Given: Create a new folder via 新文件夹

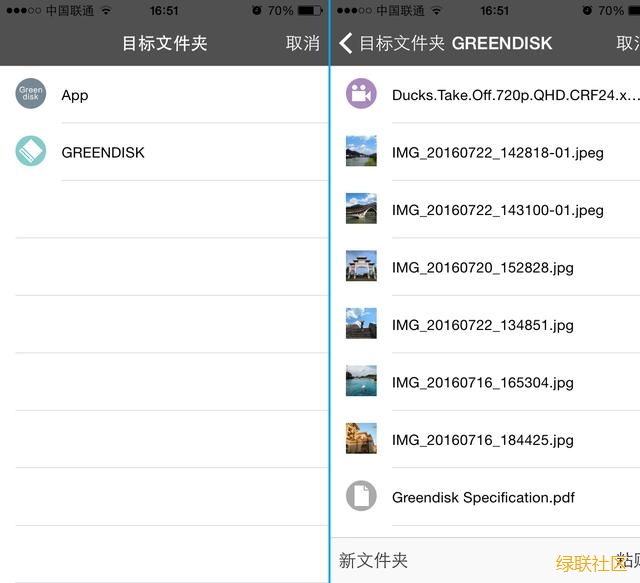Looking at the screenshot, I should tap(373, 560).
